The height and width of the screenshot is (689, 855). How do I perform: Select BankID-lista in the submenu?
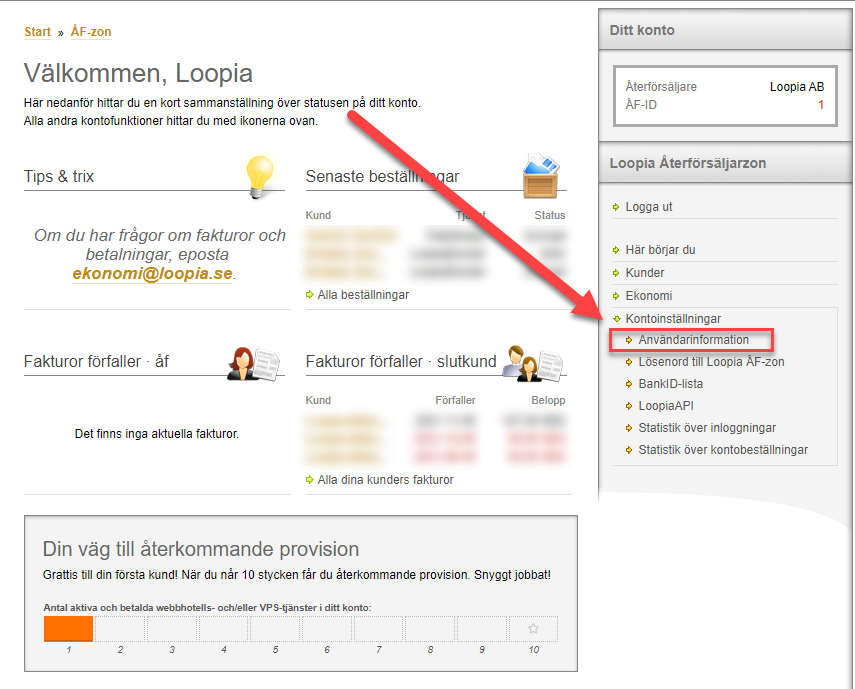pos(671,384)
